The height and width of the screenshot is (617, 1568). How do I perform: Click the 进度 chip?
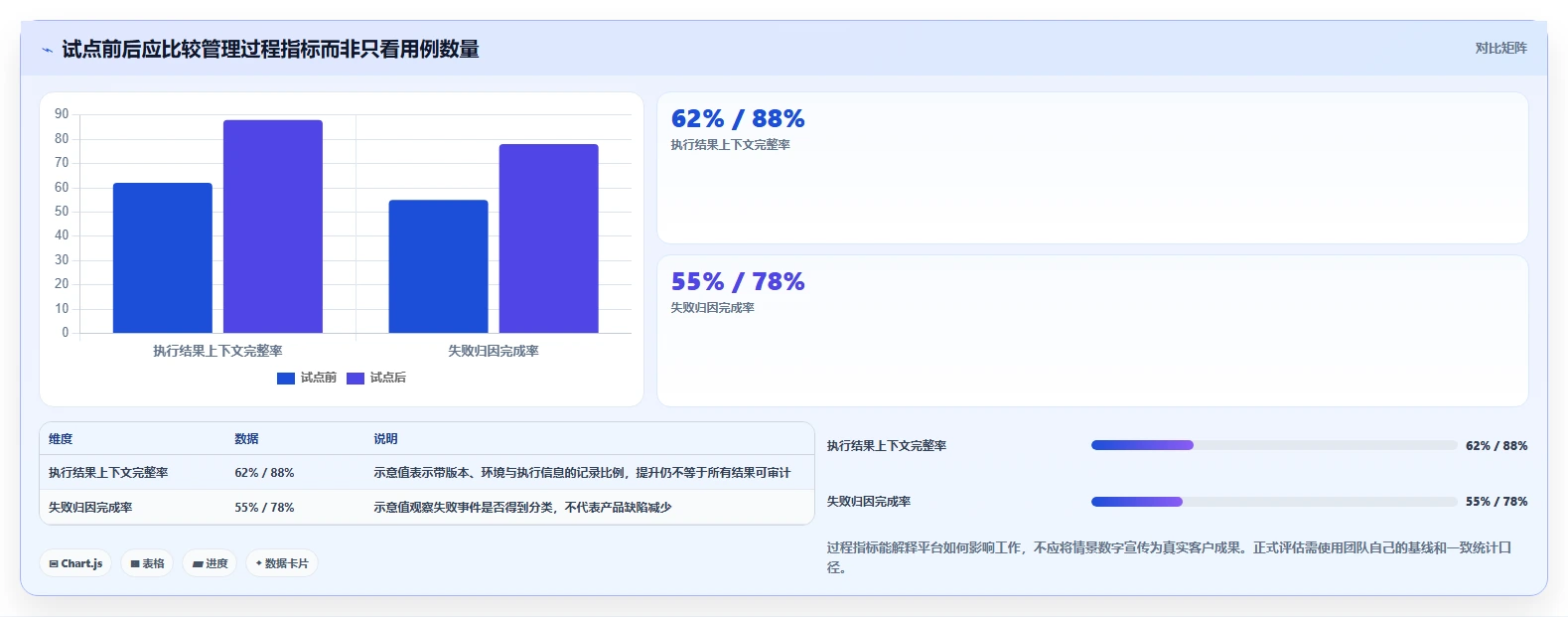coord(210,563)
